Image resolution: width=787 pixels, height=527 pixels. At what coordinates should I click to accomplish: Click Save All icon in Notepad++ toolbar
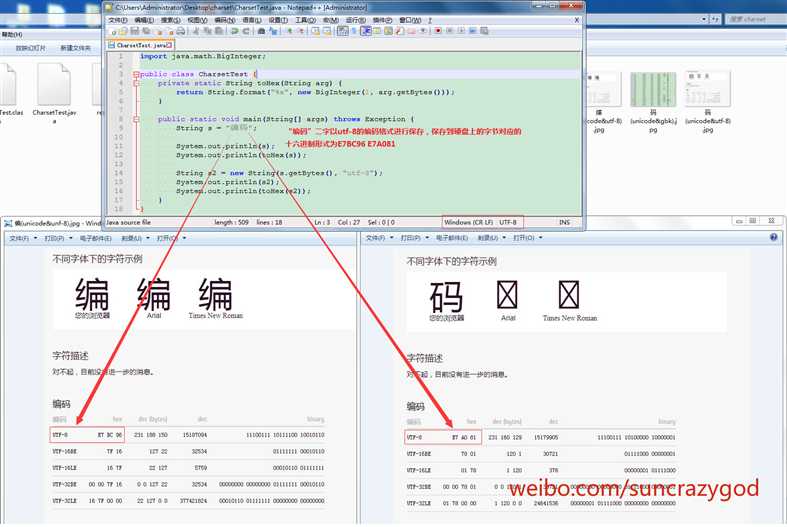click(146, 31)
